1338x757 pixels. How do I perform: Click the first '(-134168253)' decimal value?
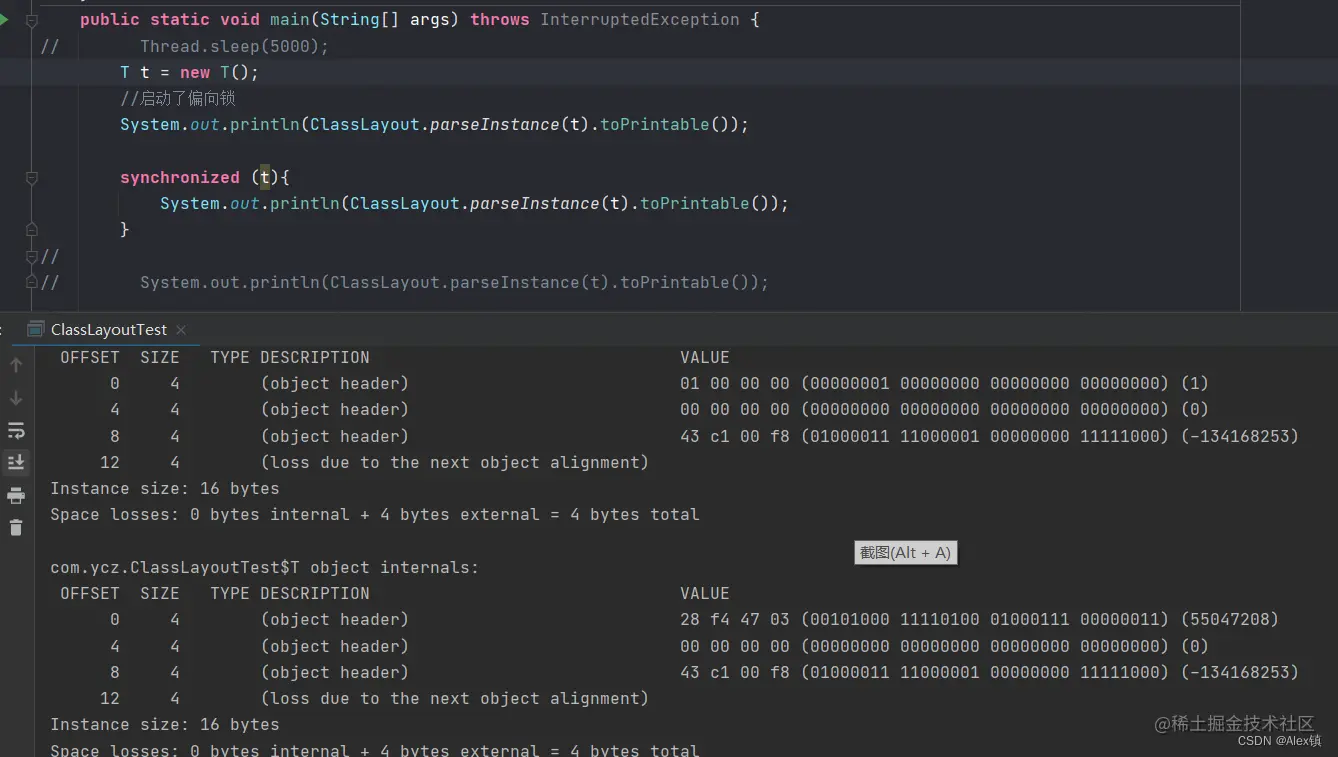click(1240, 436)
